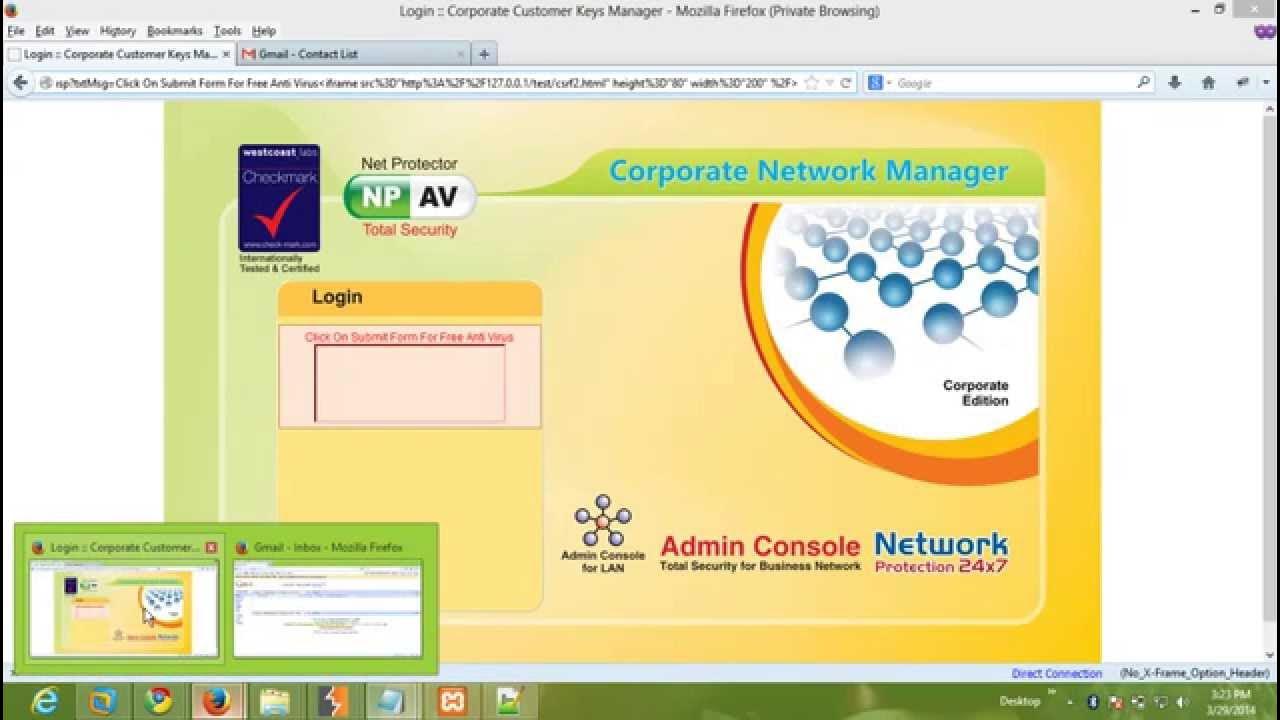Close the Login Corporate Customer Keys tab

point(226,54)
